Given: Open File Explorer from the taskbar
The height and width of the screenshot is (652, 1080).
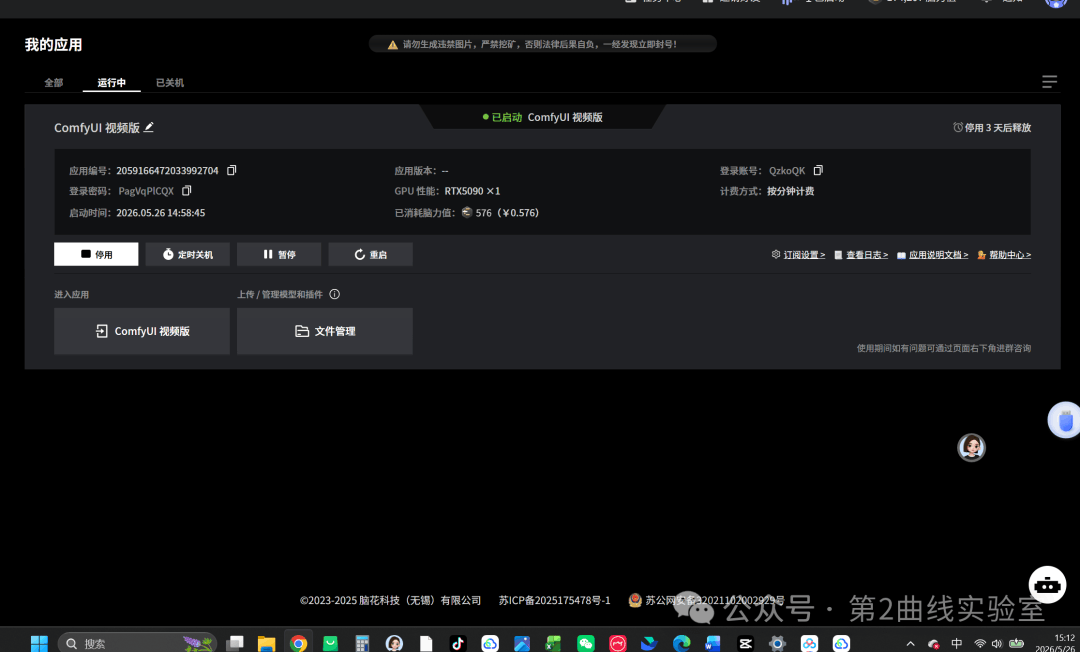Looking at the screenshot, I should click(x=267, y=644).
